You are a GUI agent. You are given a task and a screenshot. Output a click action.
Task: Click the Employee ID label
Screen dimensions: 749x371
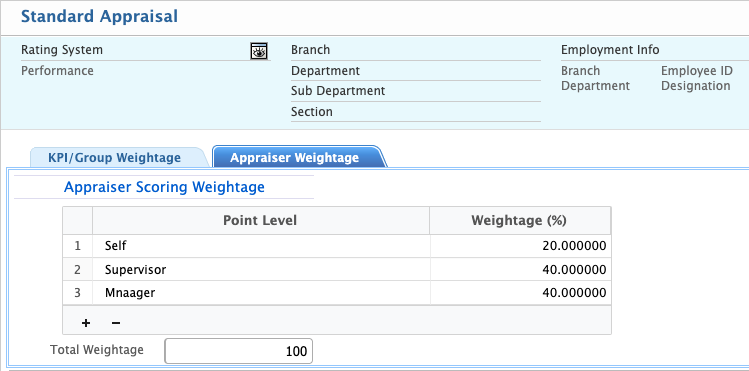click(x=696, y=71)
